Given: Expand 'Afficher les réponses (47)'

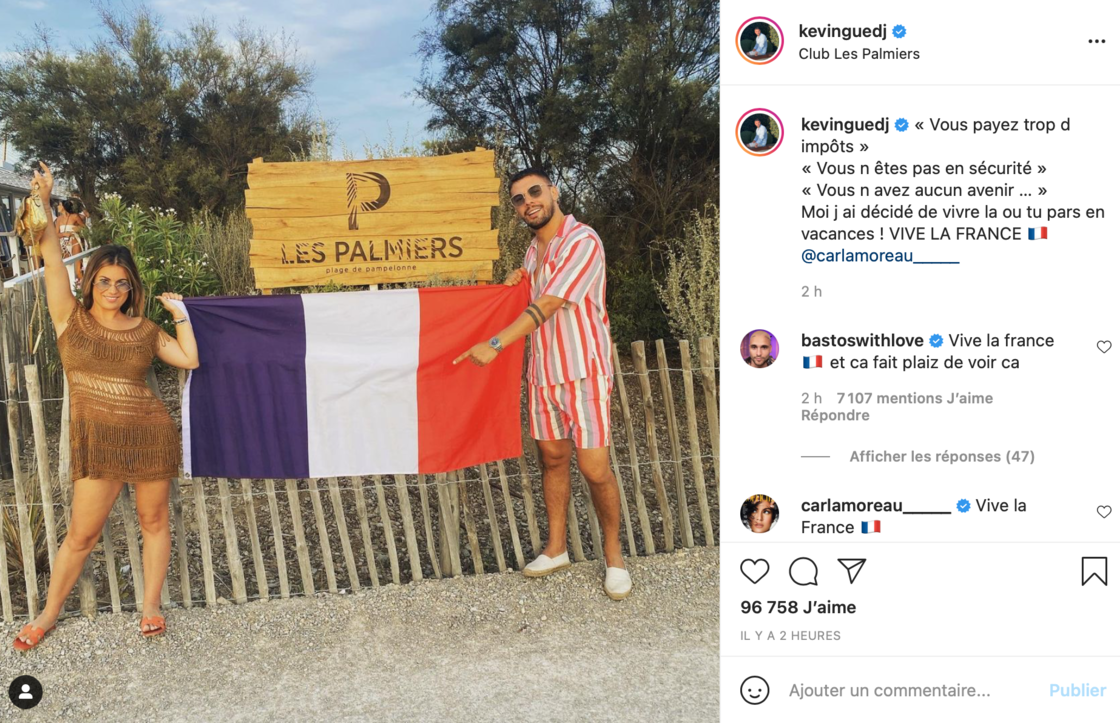Looking at the screenshot, I should pyautogui.click(x=941, y=457).
